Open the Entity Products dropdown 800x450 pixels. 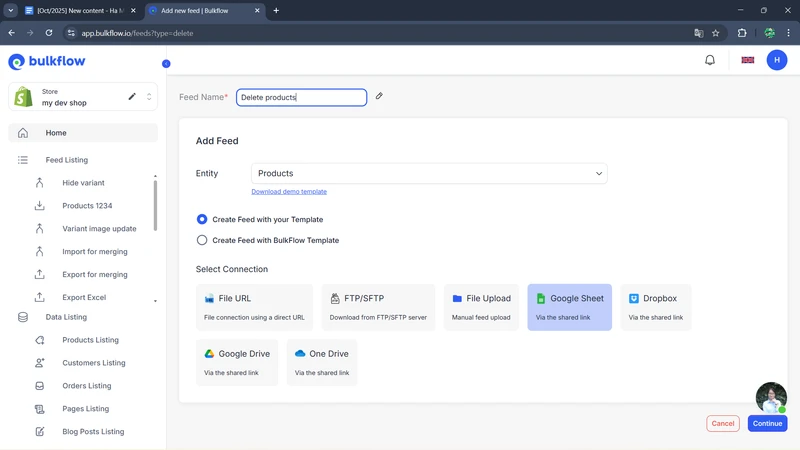pyautogui.click(x=429, y=173)
